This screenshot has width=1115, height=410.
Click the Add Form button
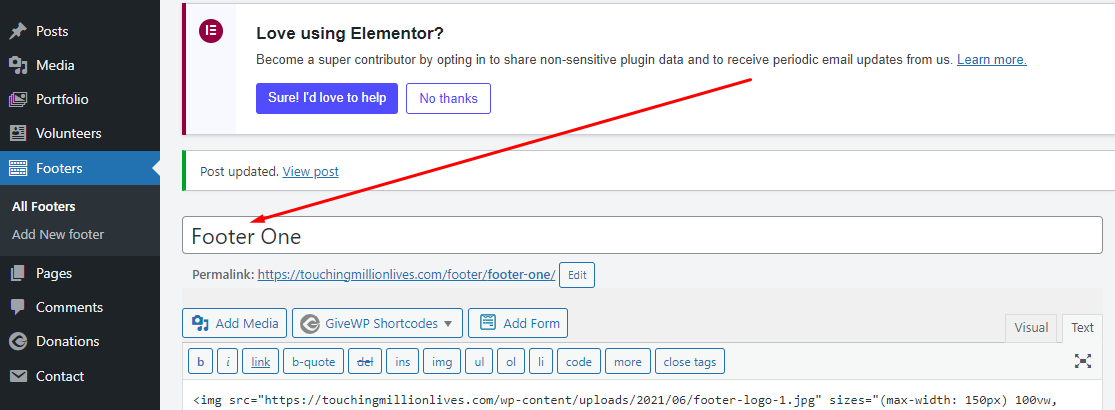coord(518,323)
